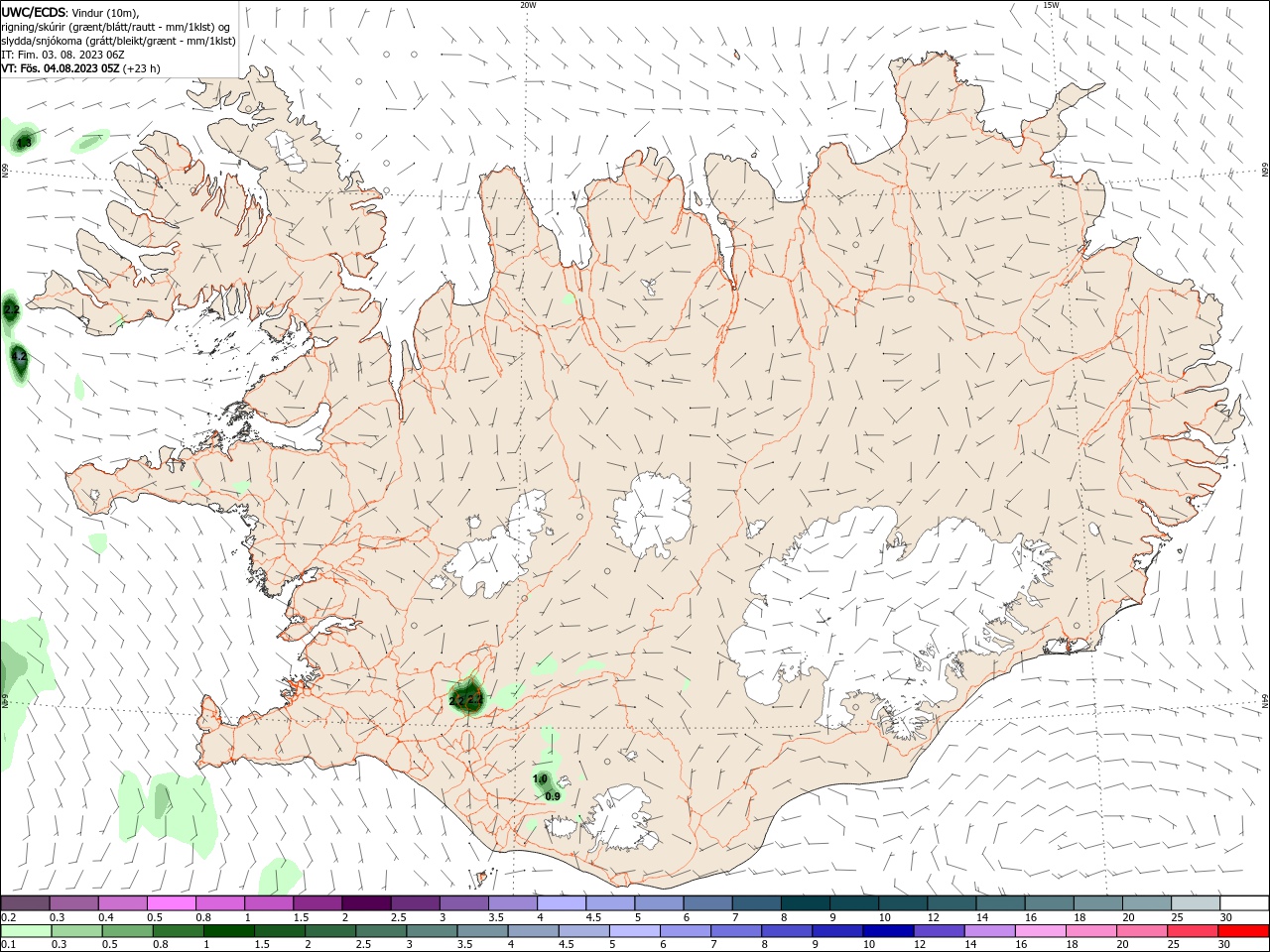Click the lavender 4 snow legend swatch
The width and height of the screenshot is (1270, 952).
pyautogui.click(x=562, y=903)
